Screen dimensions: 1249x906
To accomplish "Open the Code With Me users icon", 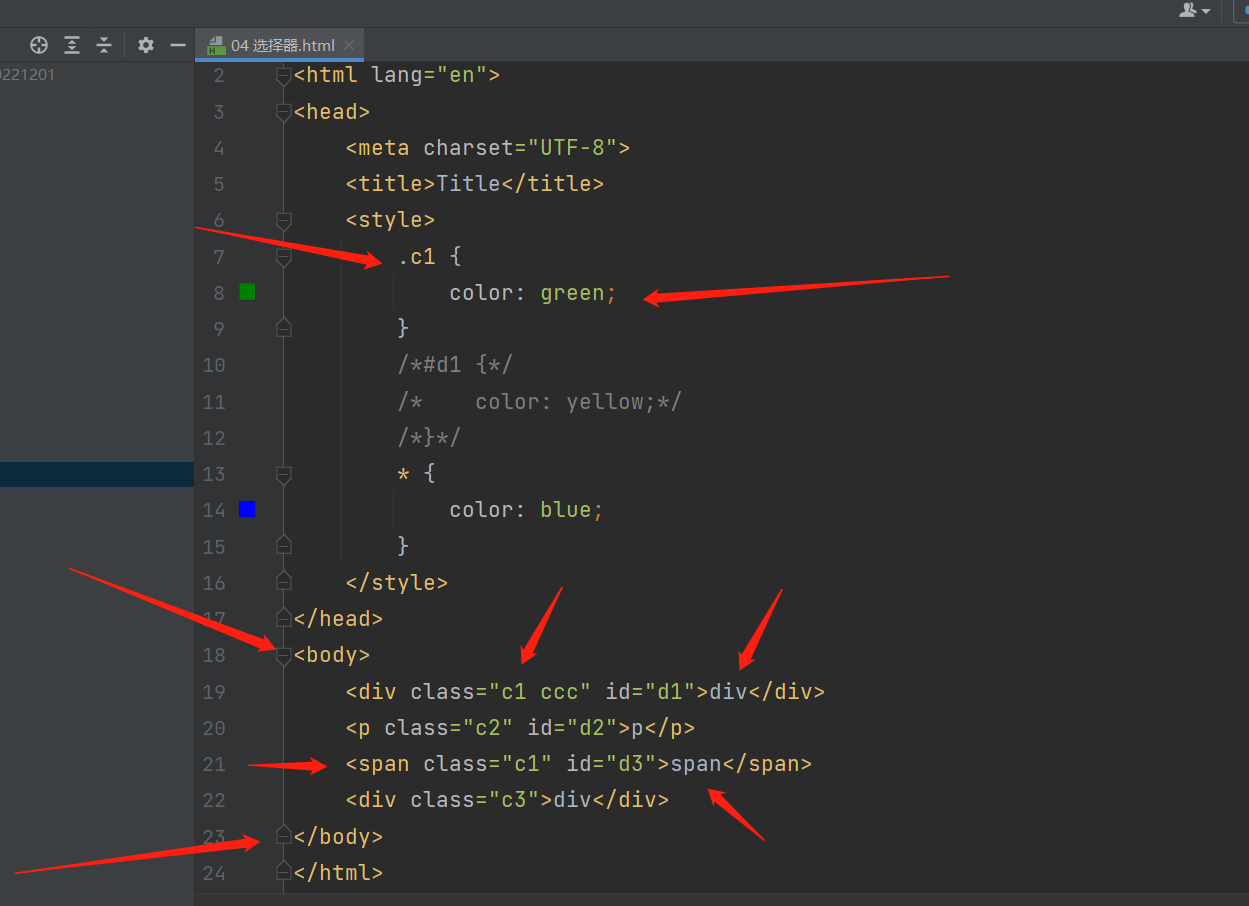I will (1188, 10).
